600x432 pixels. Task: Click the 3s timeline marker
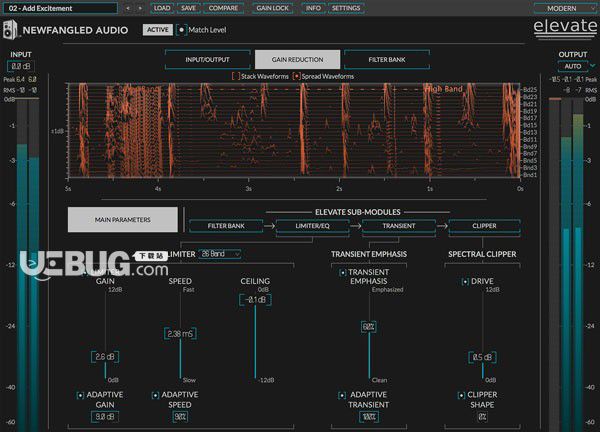tap(248, 189)
